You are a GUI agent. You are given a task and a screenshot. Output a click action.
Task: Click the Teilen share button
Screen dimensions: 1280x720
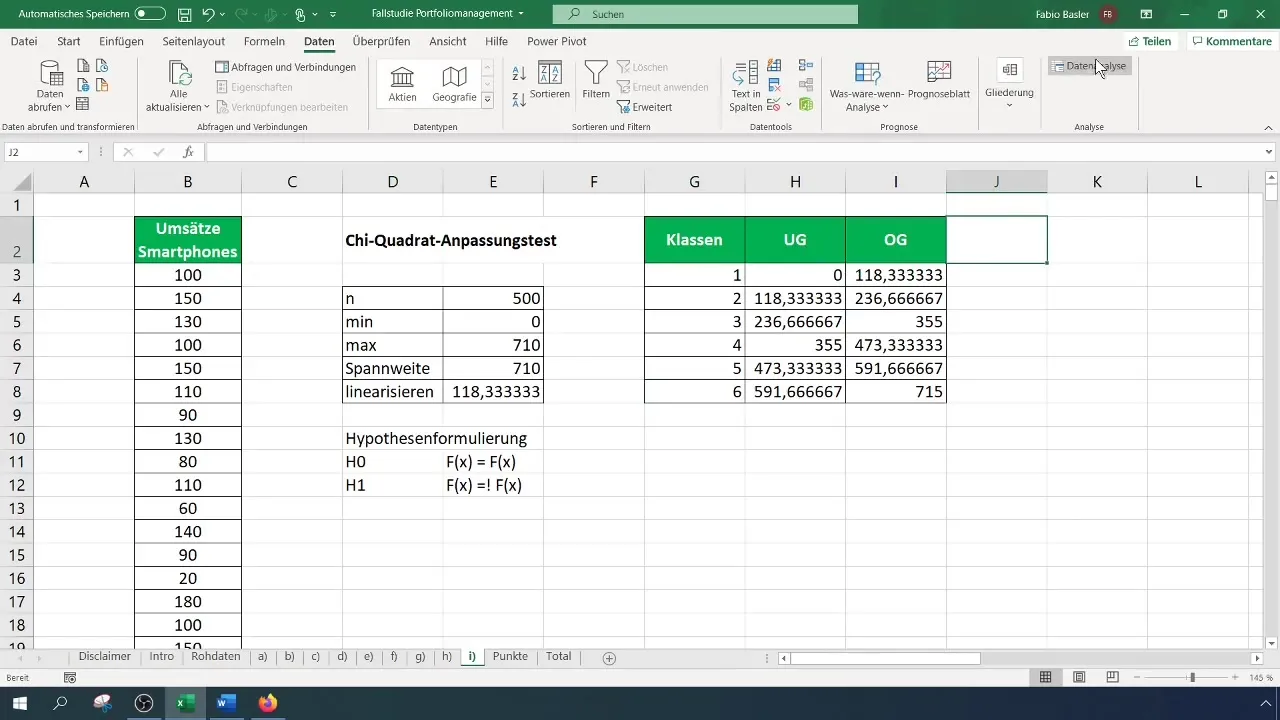click(1151, 41)
